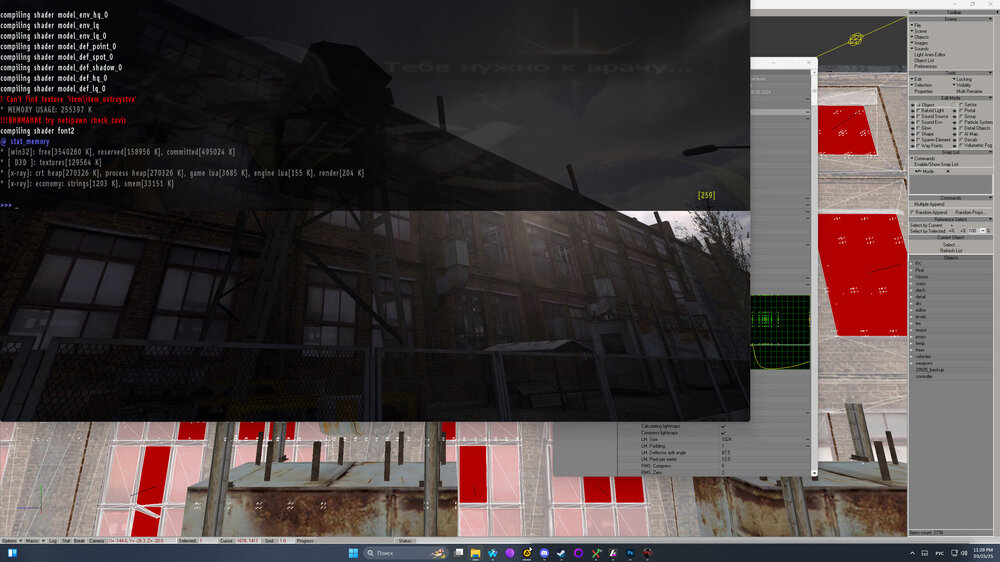Select the Sound Source edit mode
Viewport: 1000px width, 562px height.
(x=933, y=116)
